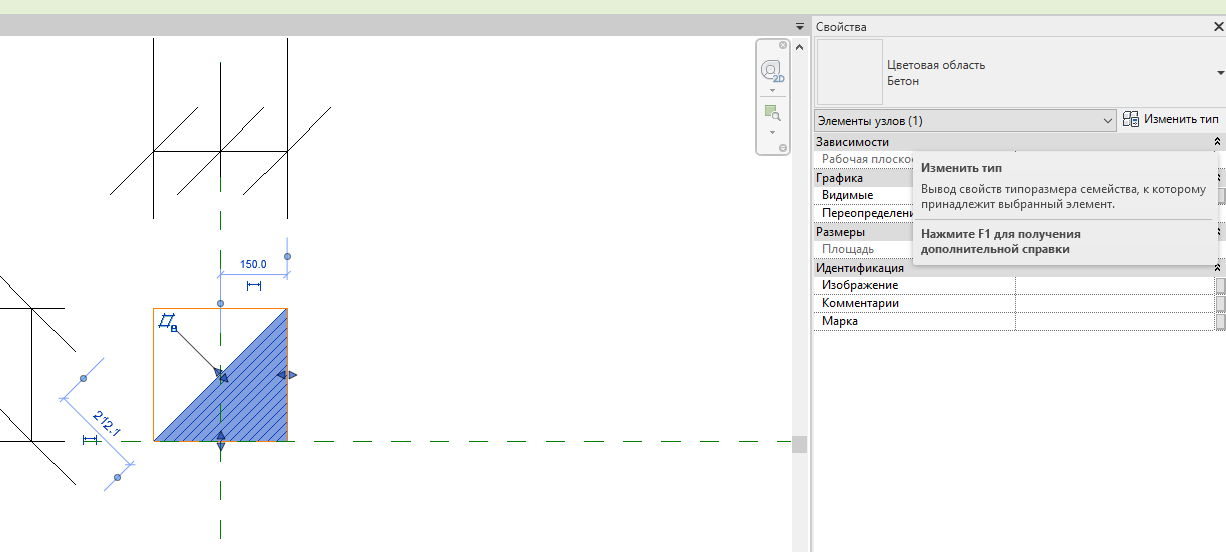
Task: Click the upper grip dot of the 212.1 dimension
Action: pyautogui.click(x=83, y=378)
